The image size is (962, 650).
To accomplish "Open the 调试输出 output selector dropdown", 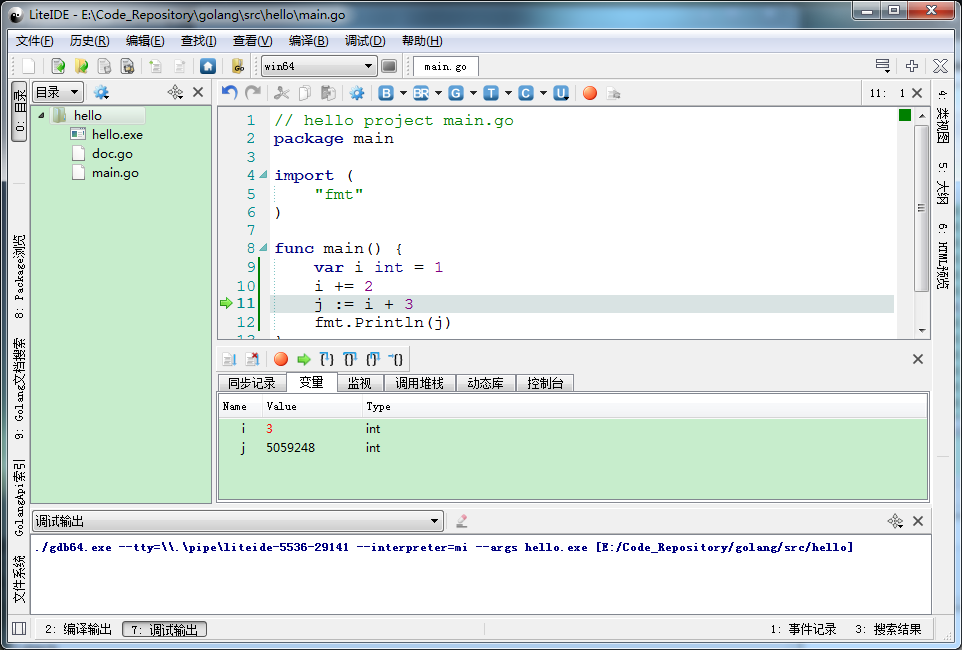I will click(x=237, y=521).
